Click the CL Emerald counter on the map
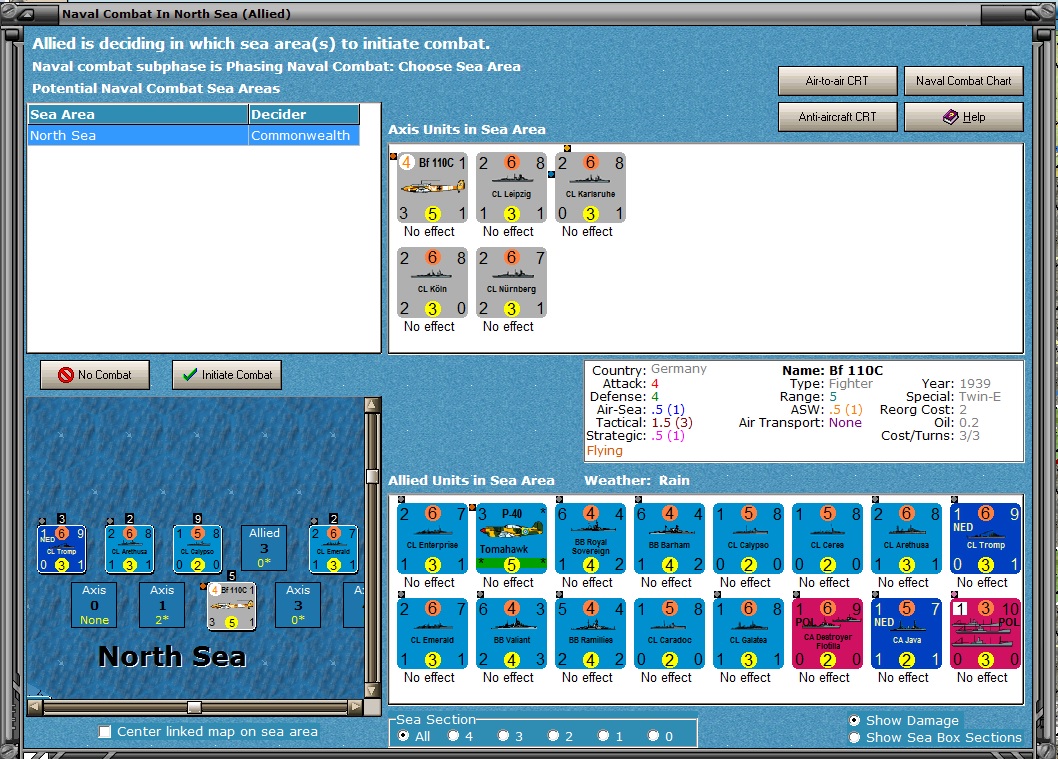 click(333, 549)
